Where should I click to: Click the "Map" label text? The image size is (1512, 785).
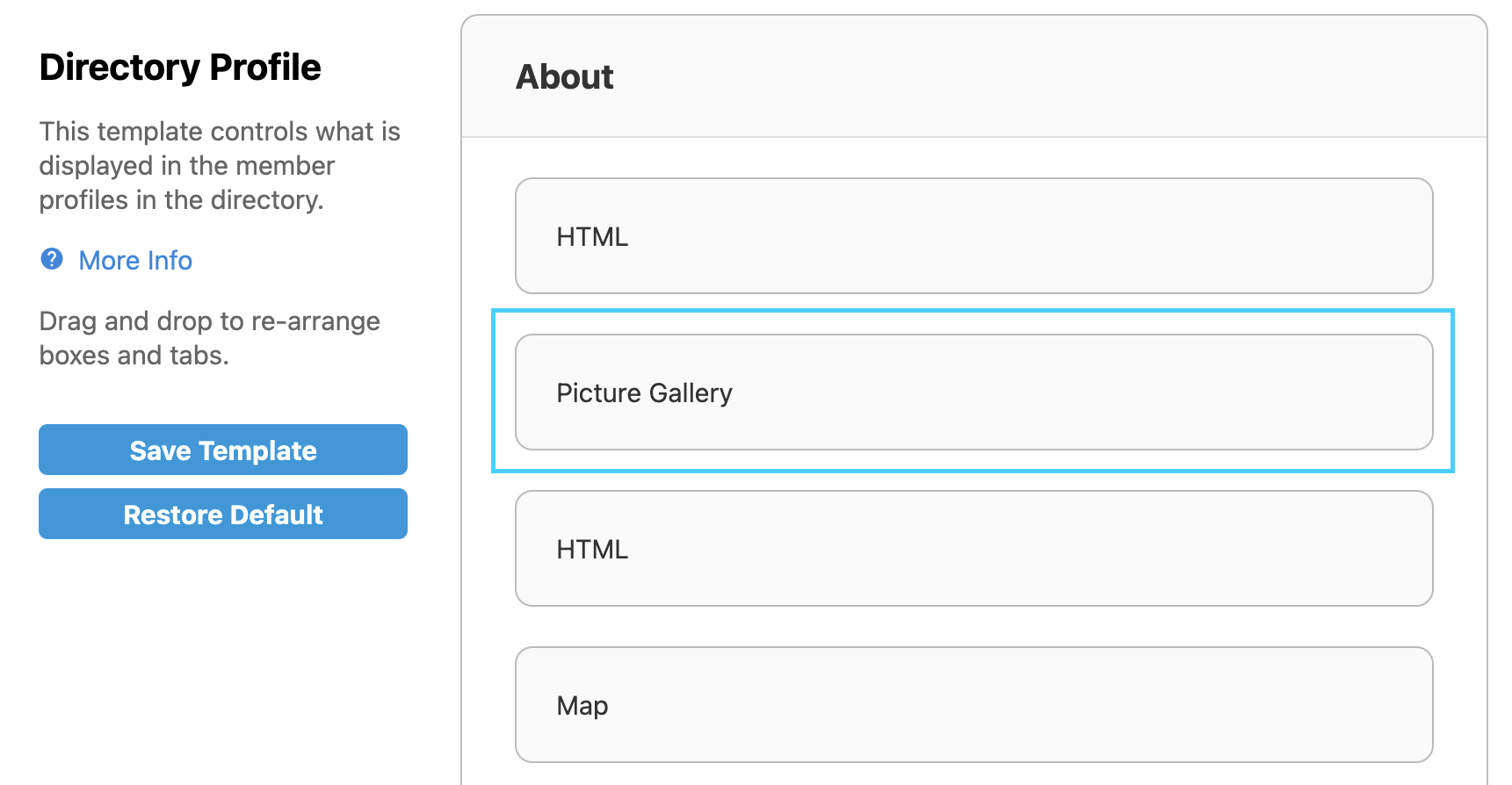(x=582, y=705)
